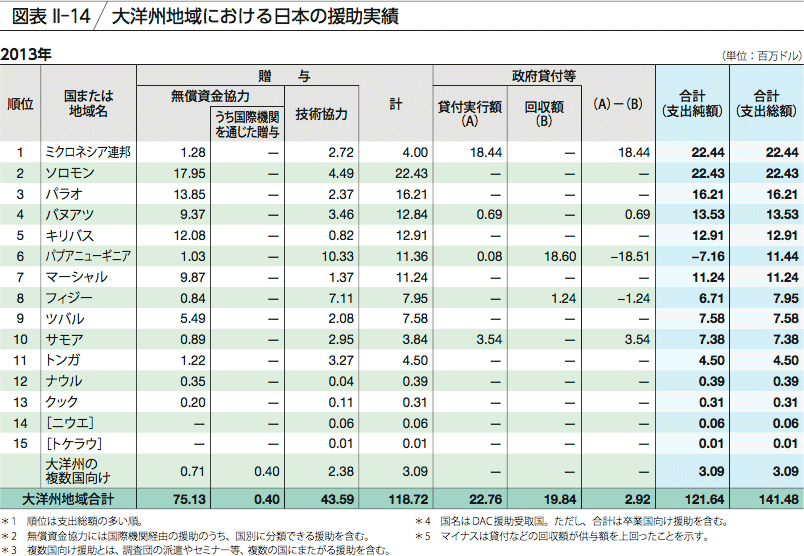Click the 無償資金協力 header

(x=210, y=96)
